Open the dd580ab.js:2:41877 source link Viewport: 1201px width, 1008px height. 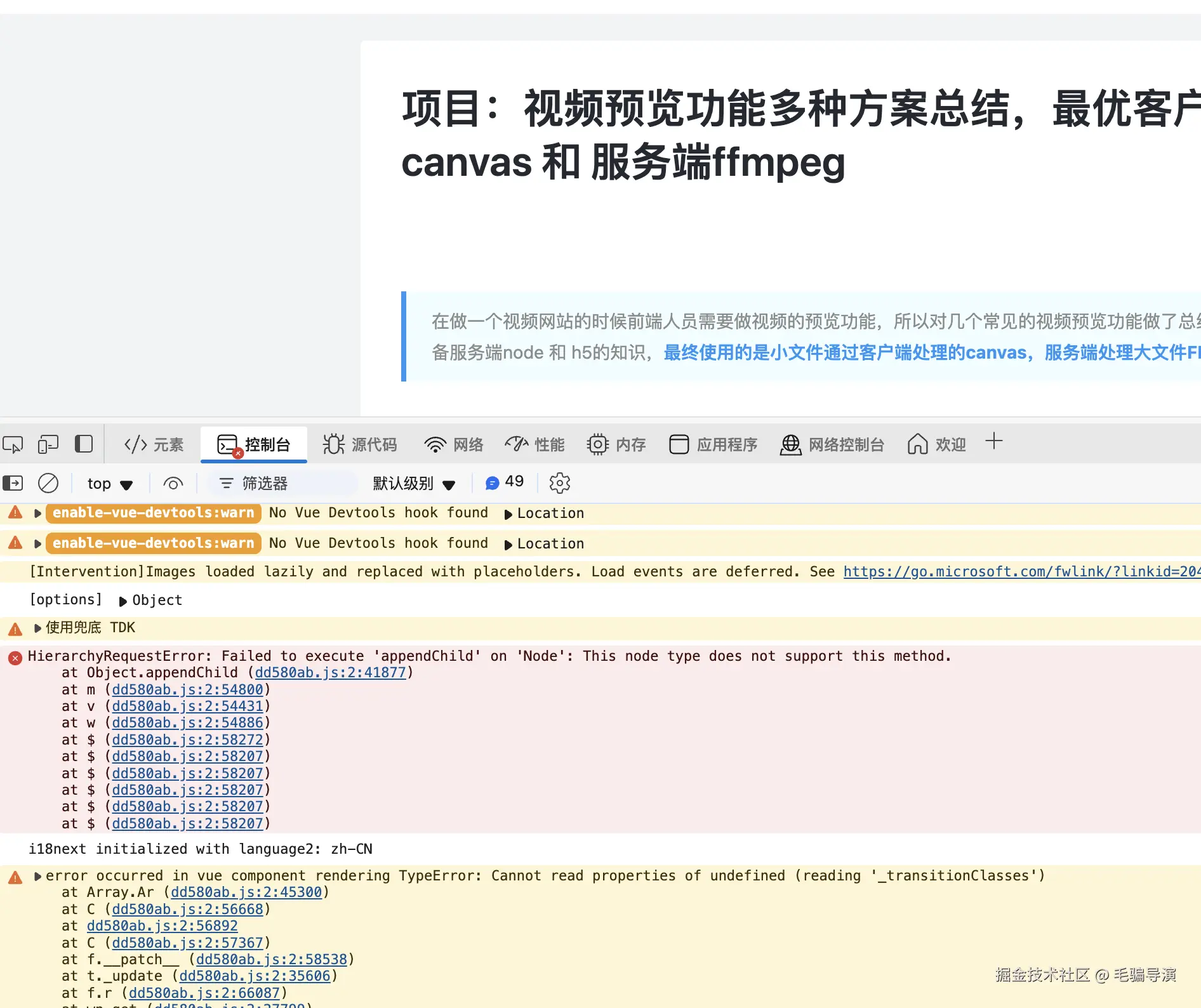tap(330, 673)
